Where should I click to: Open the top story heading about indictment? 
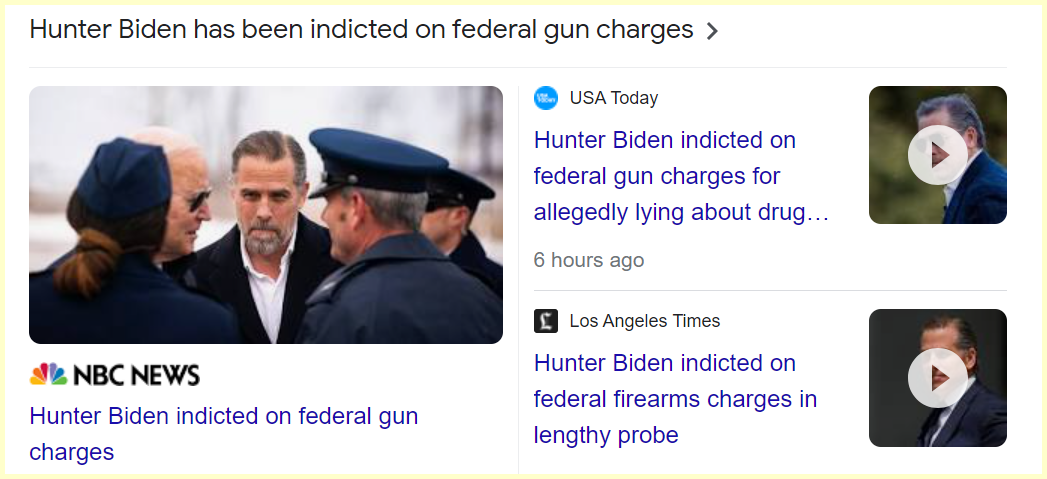tap(360, 30)
